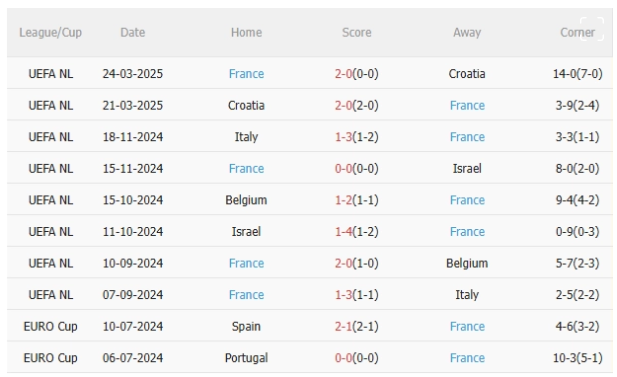The width and height of the screenshot is (617, 377).
Task: Click the Home column header
Action: click(246, 32)
